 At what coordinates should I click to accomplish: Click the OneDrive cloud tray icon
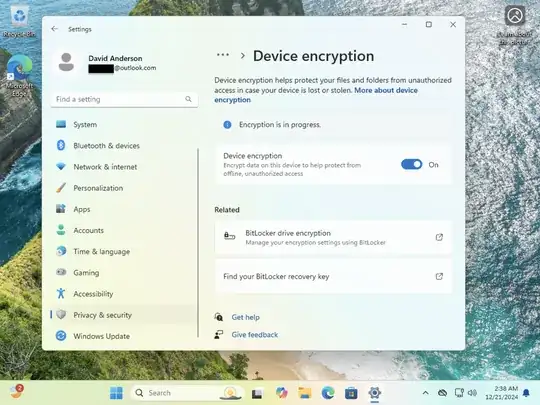[443, 393]
